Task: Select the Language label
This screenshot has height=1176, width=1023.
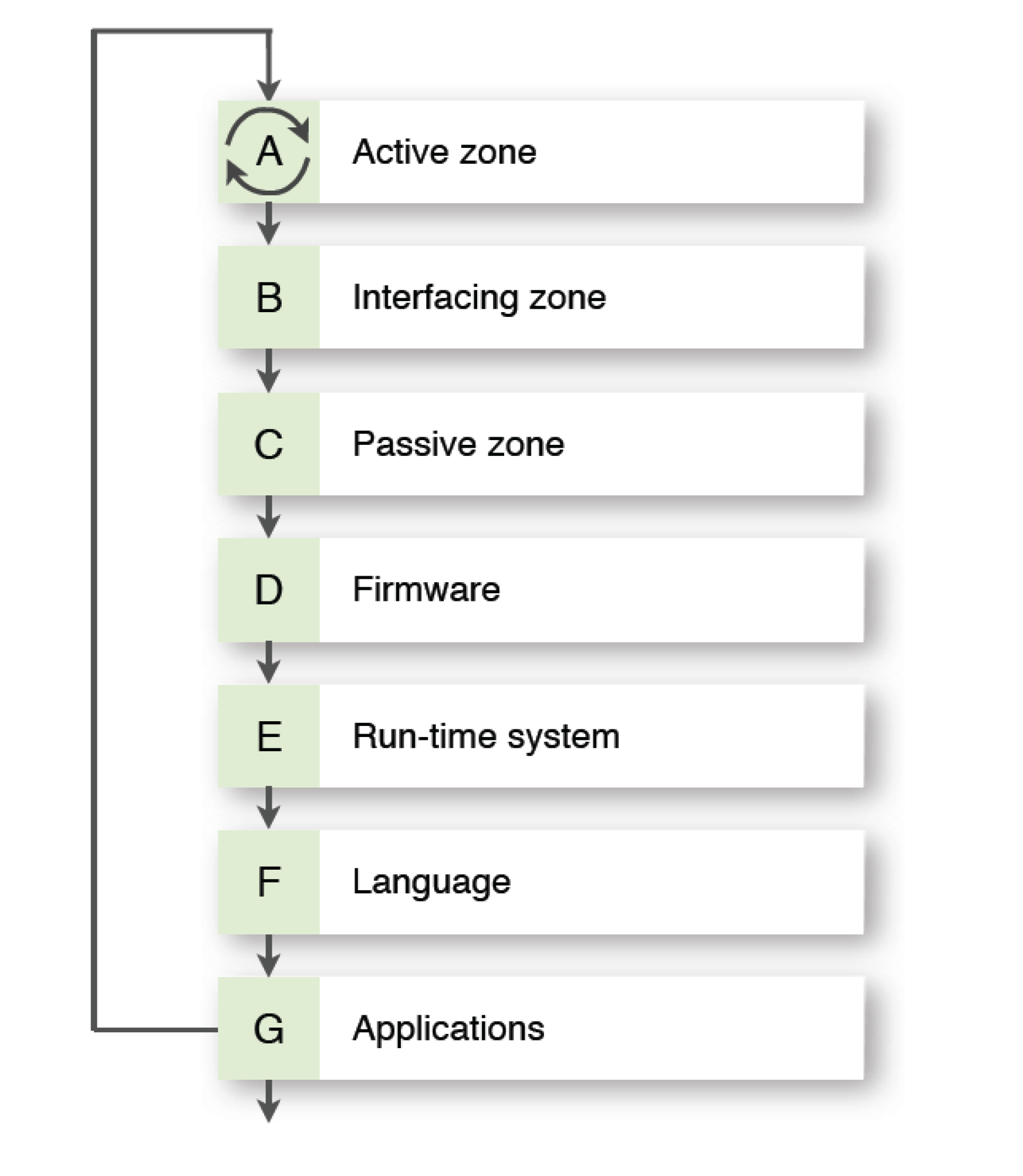Action: point(431,882)
